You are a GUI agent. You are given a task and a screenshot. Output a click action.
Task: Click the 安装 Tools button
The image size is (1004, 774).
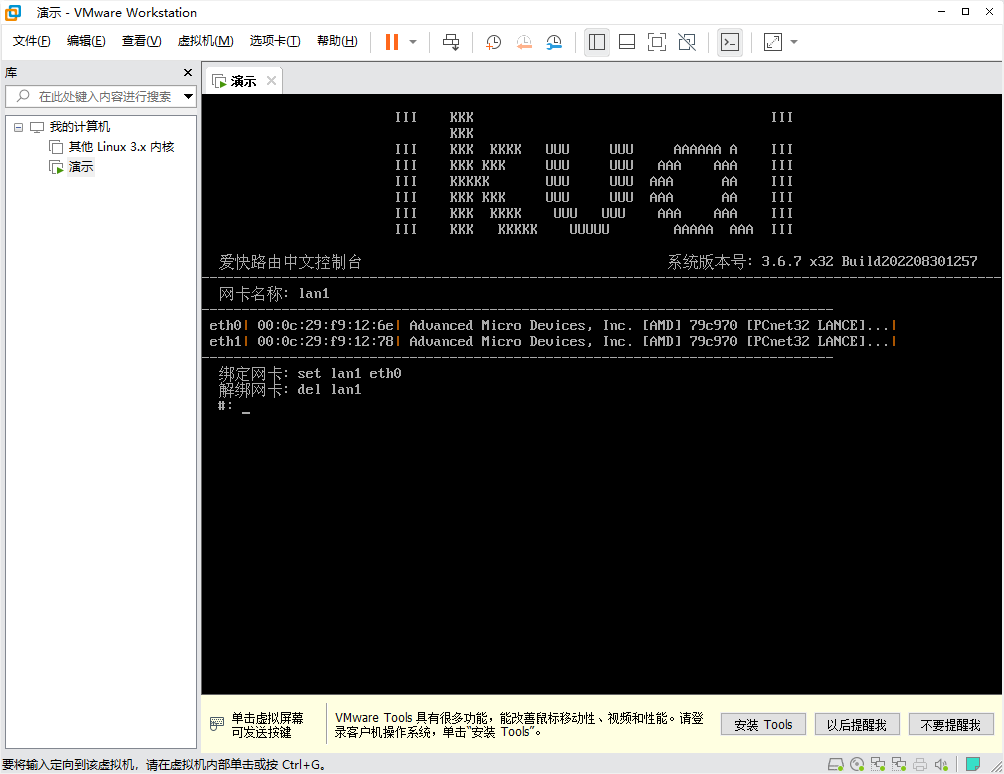tap(763, 725)
